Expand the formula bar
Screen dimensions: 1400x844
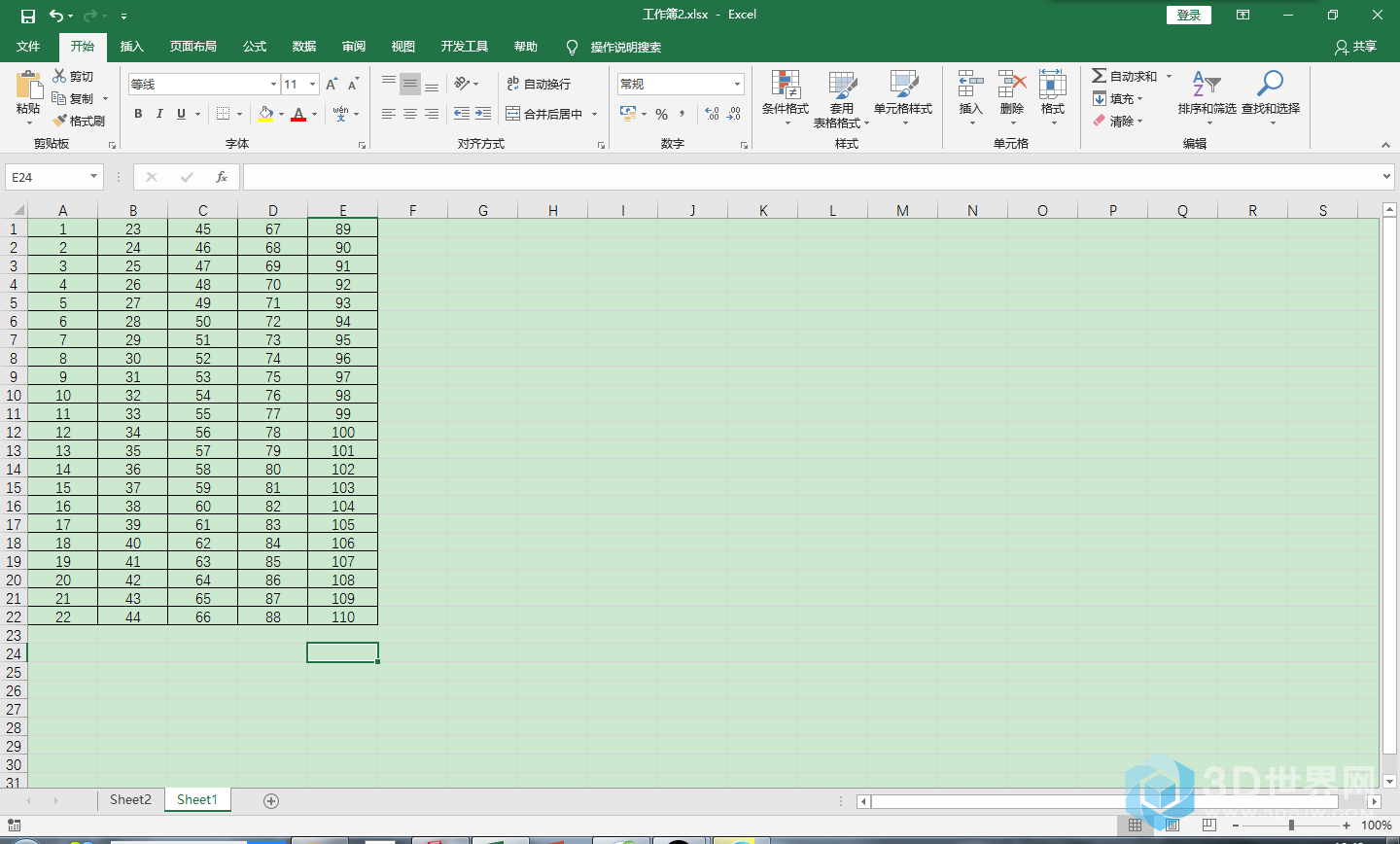click(x=1386, y=177)
